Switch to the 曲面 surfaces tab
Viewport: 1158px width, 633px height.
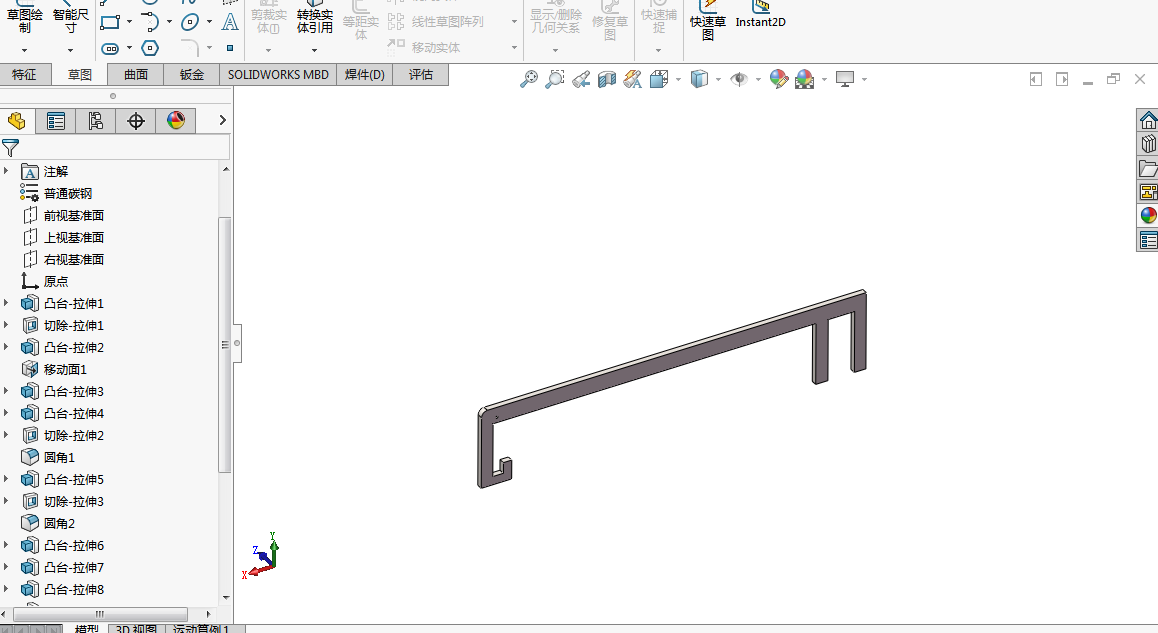pos(136,75)
